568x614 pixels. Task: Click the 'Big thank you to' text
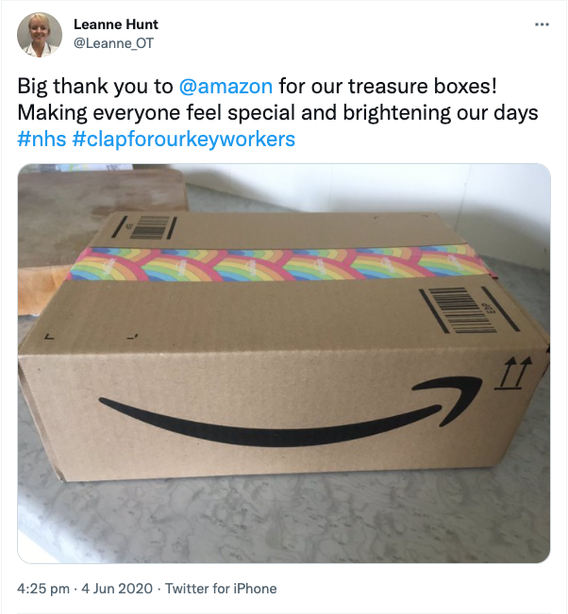(95, 87)
